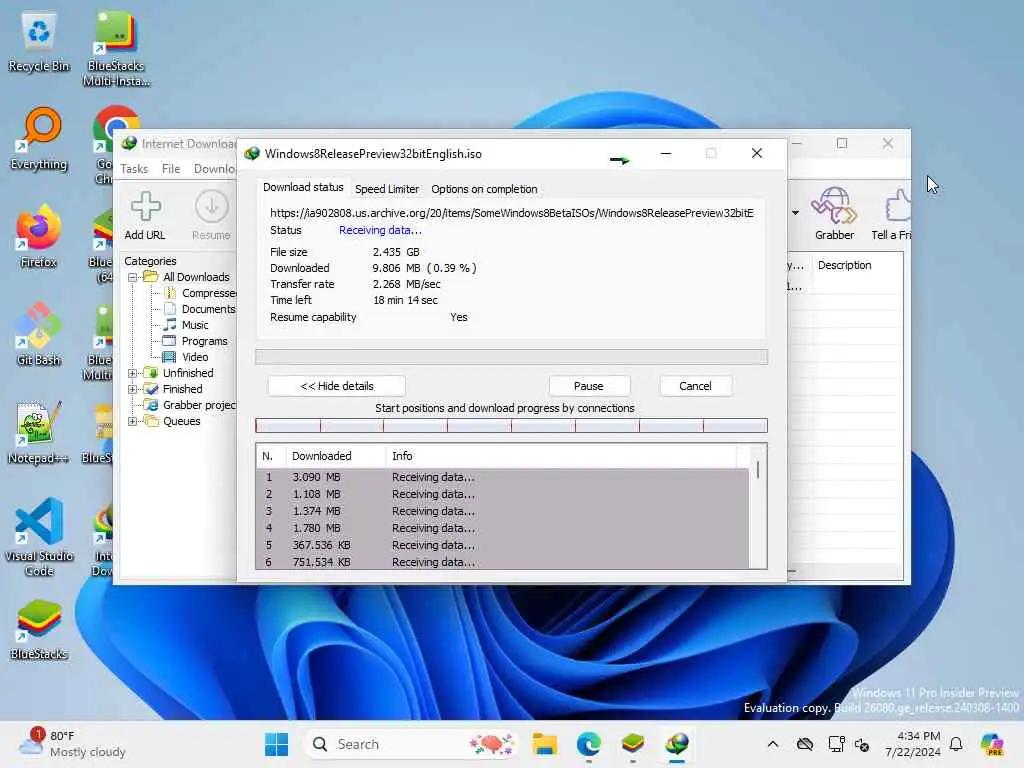Click the N. column header
The height and width of the screenshot is (768, 1024).
click(270, 456)
